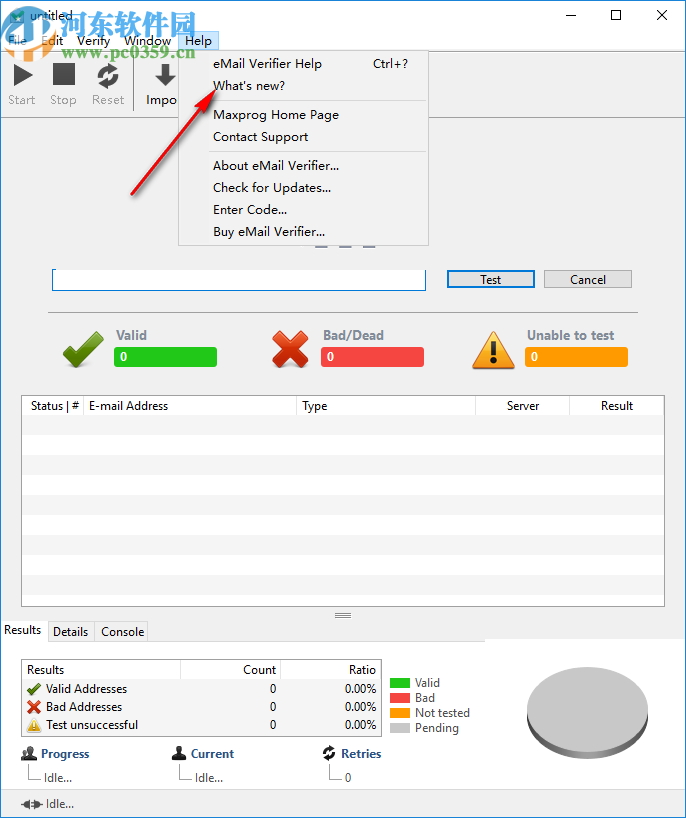Choose What's new? menu entry

coord(304,86)
